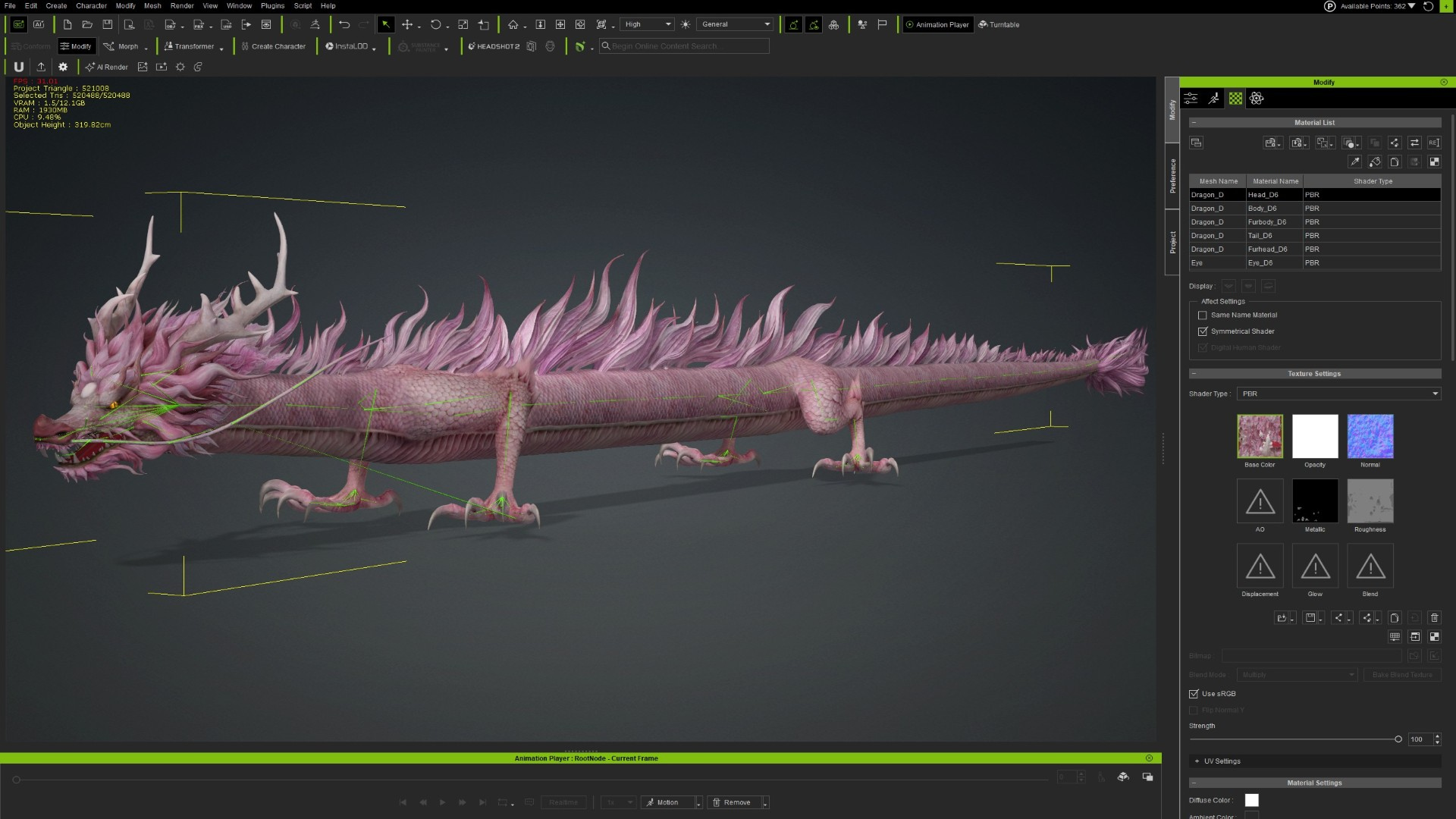This screenshot has height=819, width=1456.
Task: Open the Motion running figure tab
Action: (x=1213, y=99)
